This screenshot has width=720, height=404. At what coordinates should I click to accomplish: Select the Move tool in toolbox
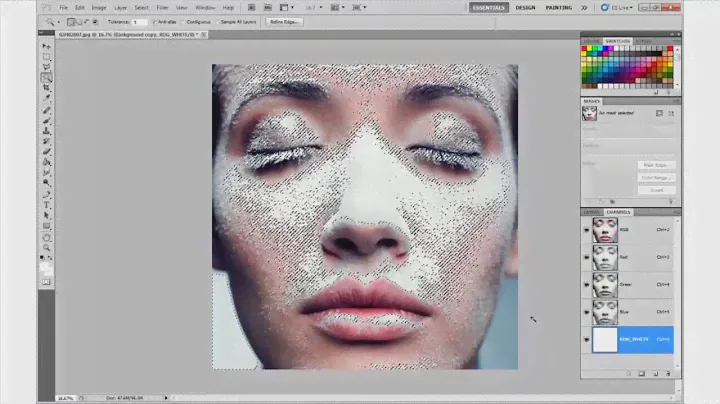click(47, 46)
